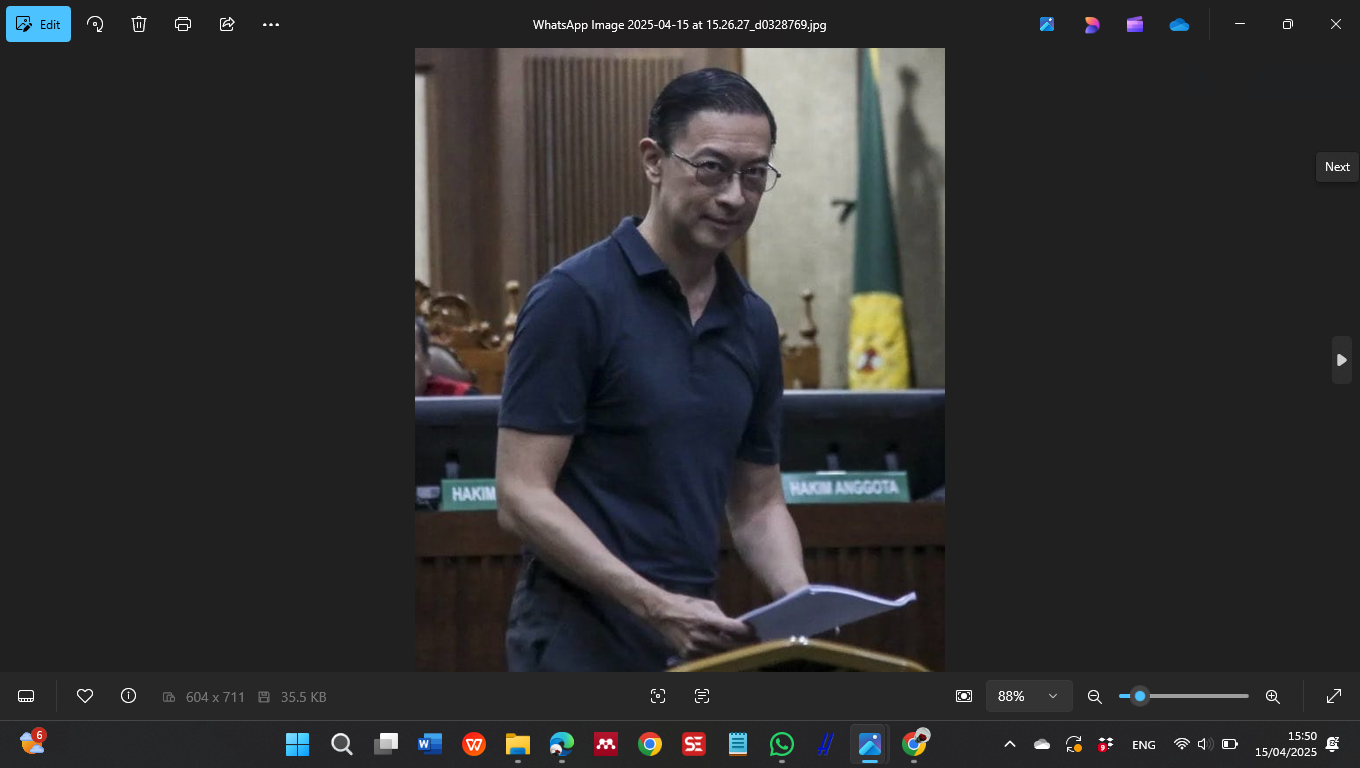The height and width of the screenshot is (768, 1360).
Task: Click the Dropbox tray icon with red badge
Action: click(x=1106, y=744)
